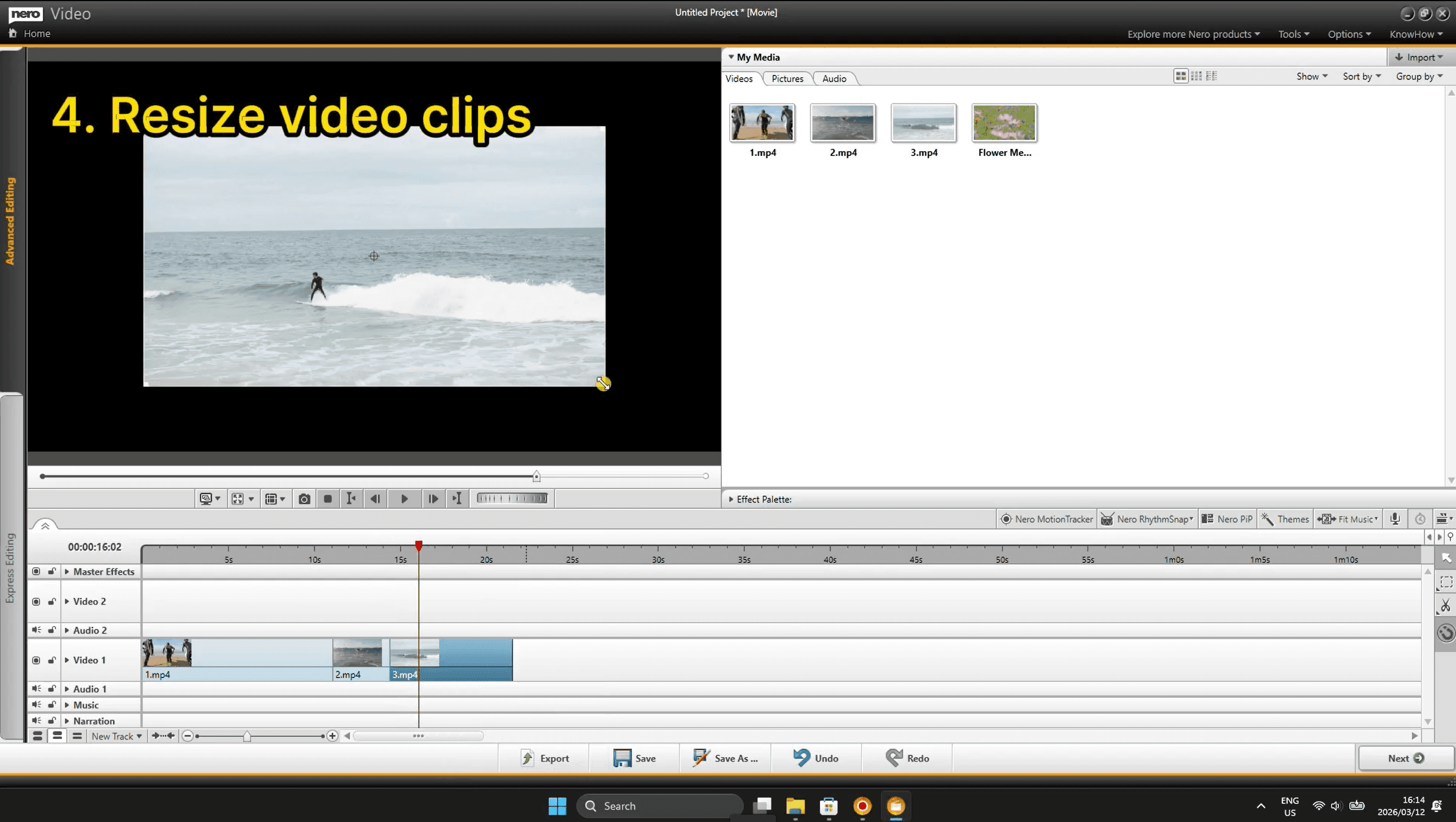Viewport: 1456px width, 822px height.
Task: Open the Nero PiP tool
Action: click(1227, 519)
